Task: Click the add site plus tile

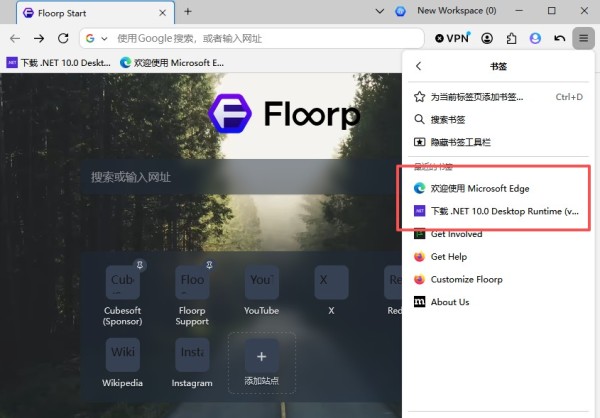Action: tap(262, 363)
